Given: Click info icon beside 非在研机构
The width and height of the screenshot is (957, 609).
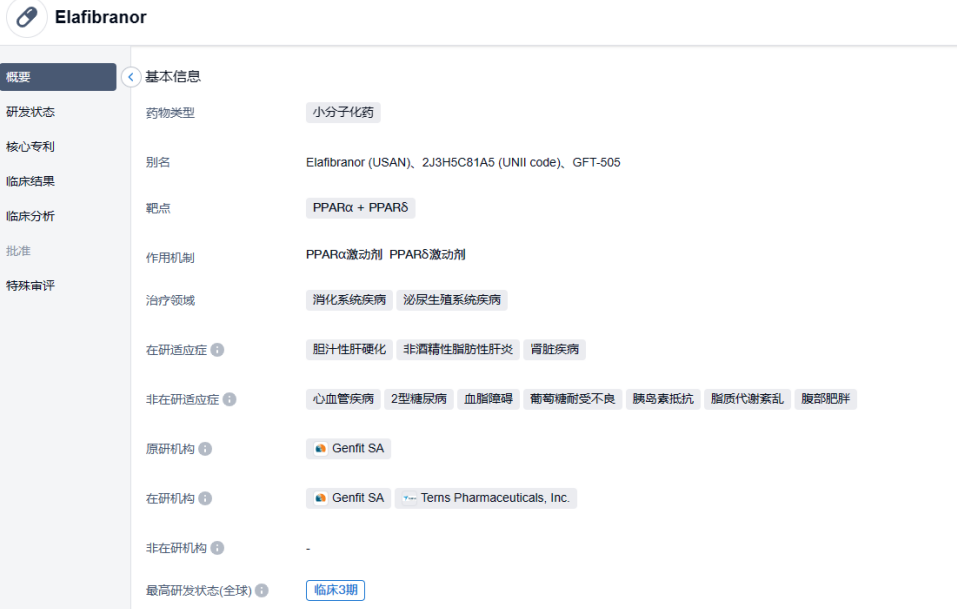Looking at the screenshot, I should point(217,548).
